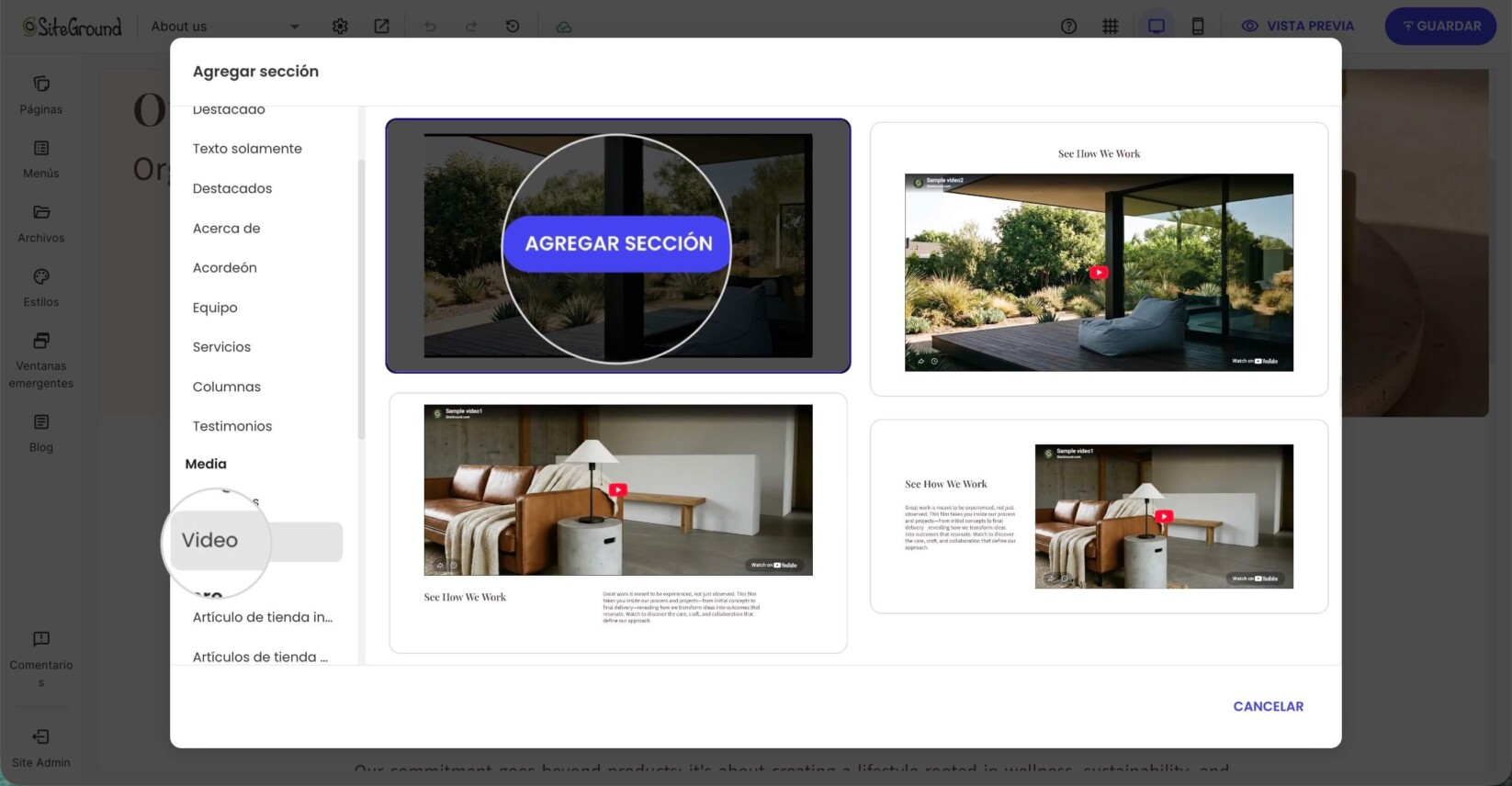Select Equipo category
1512x786 pixels.
(x=215, y=308)
